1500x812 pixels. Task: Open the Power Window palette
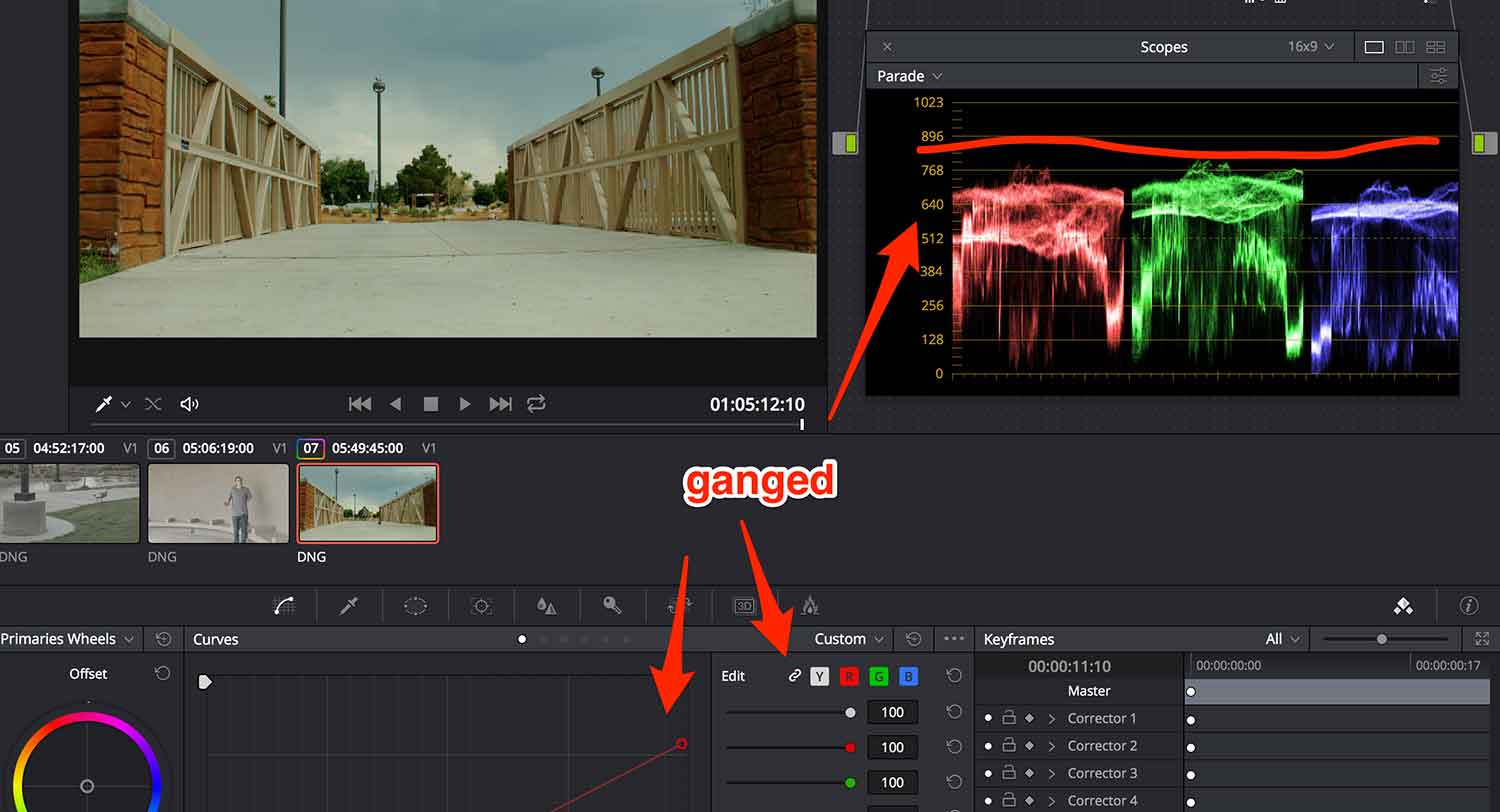coord(415,605)
